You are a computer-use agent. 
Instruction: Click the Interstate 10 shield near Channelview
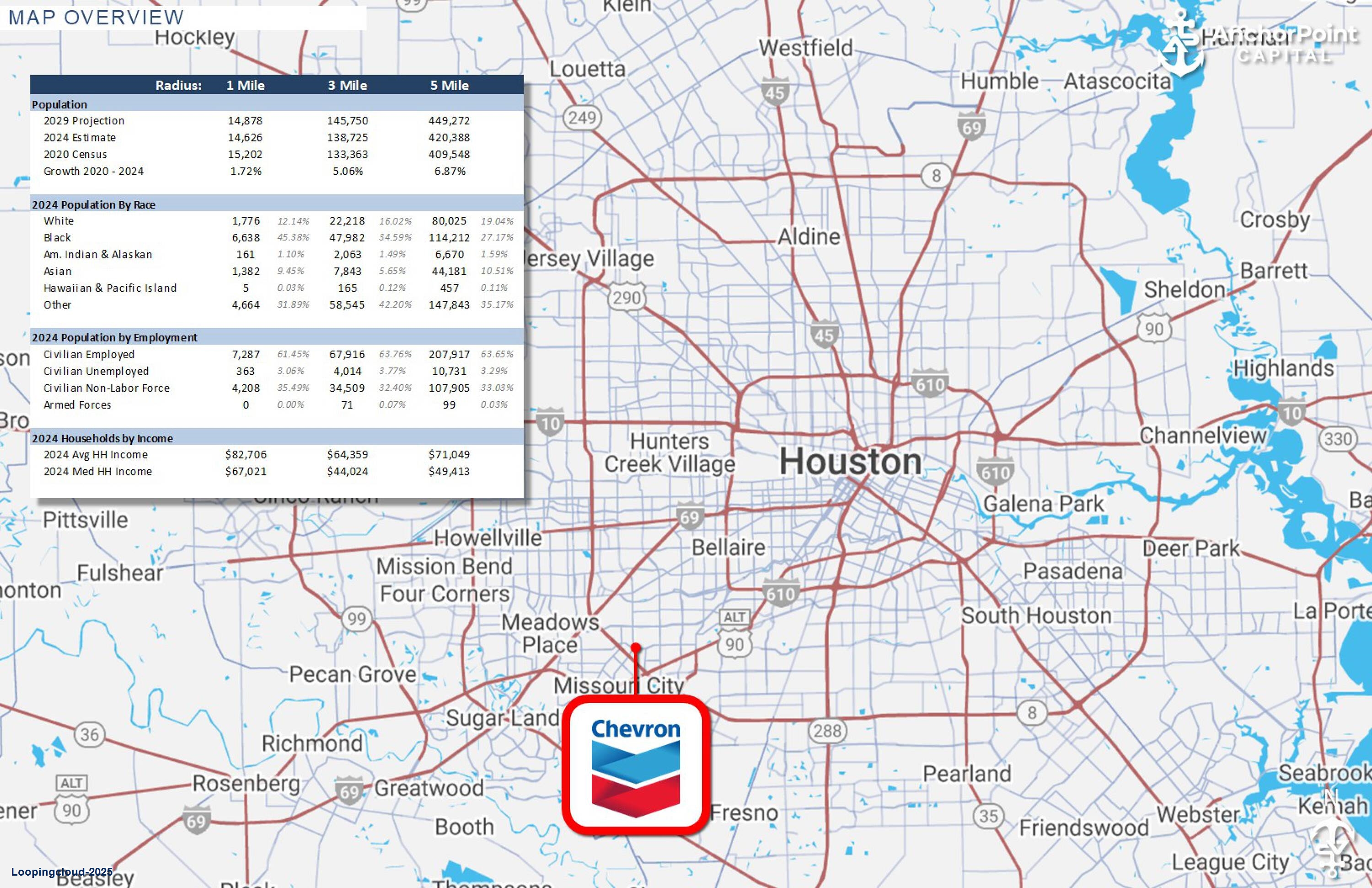1292,412
